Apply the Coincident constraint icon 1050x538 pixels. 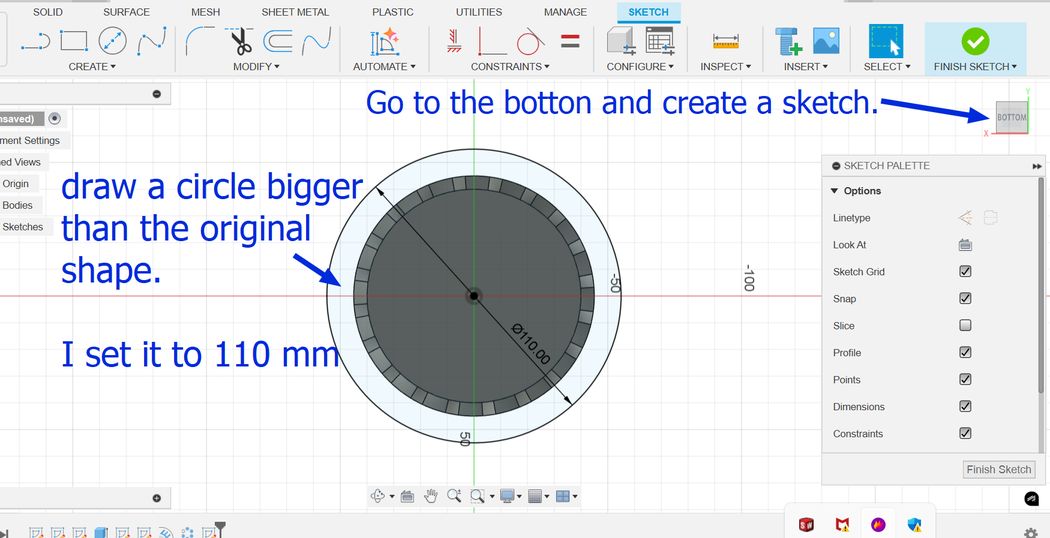(x=492, y=41)
